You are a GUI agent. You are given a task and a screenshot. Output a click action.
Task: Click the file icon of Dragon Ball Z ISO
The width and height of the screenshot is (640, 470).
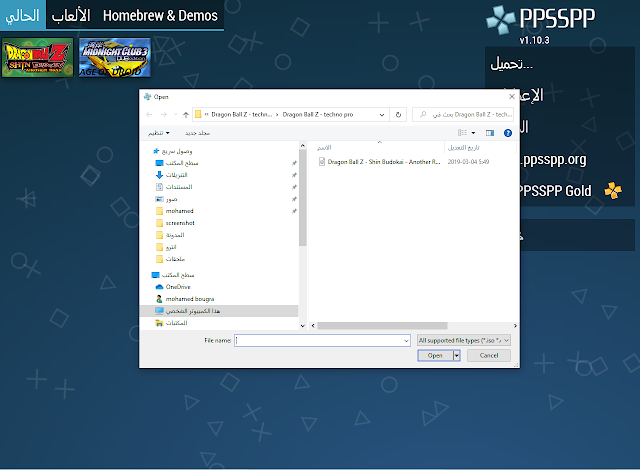click(322, 162)
